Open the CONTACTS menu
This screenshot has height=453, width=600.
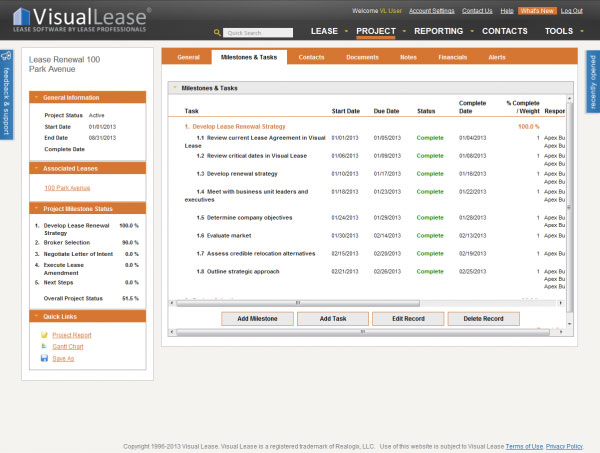[505, 31]
